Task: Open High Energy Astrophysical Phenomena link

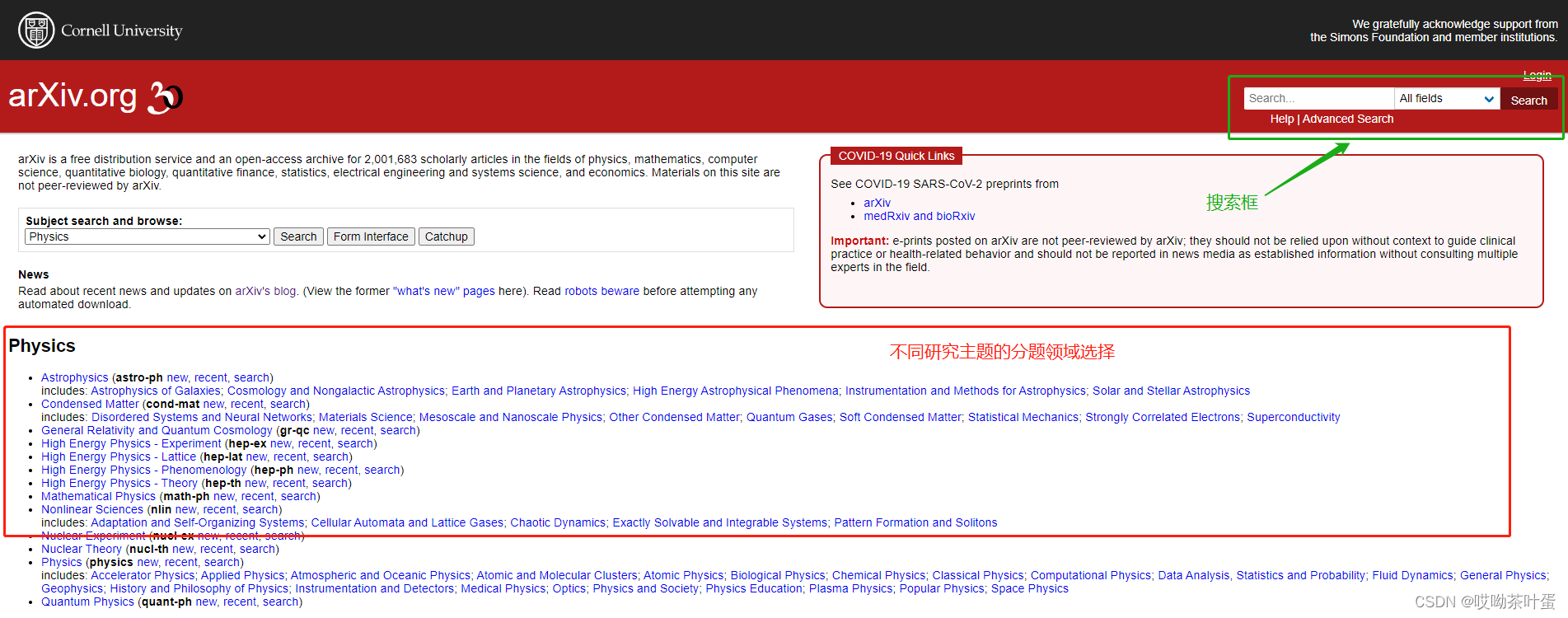Action: pyautogui.click(x=736, y=391)
